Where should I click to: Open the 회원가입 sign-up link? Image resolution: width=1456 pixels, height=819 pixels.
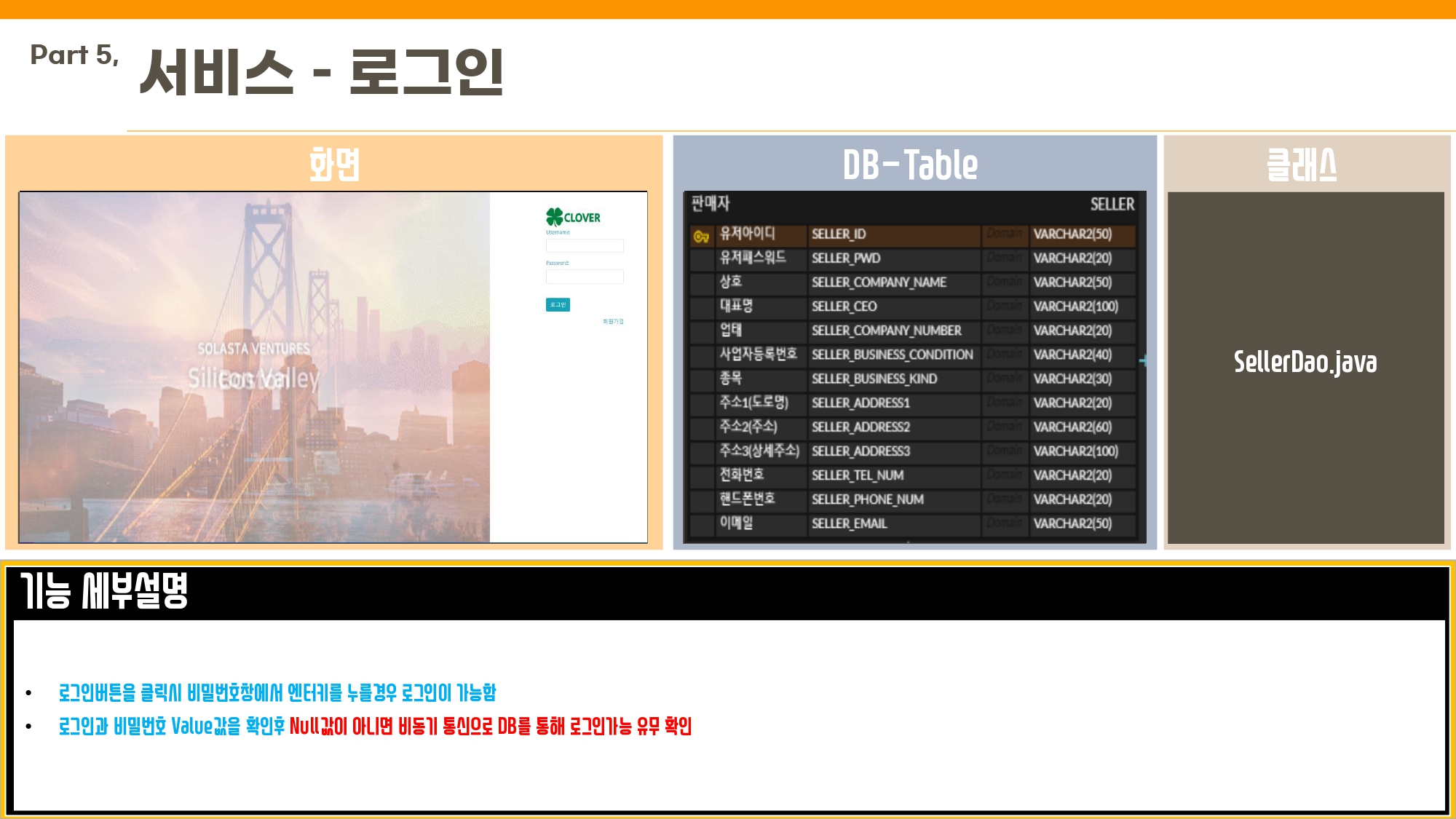point(613,321)
